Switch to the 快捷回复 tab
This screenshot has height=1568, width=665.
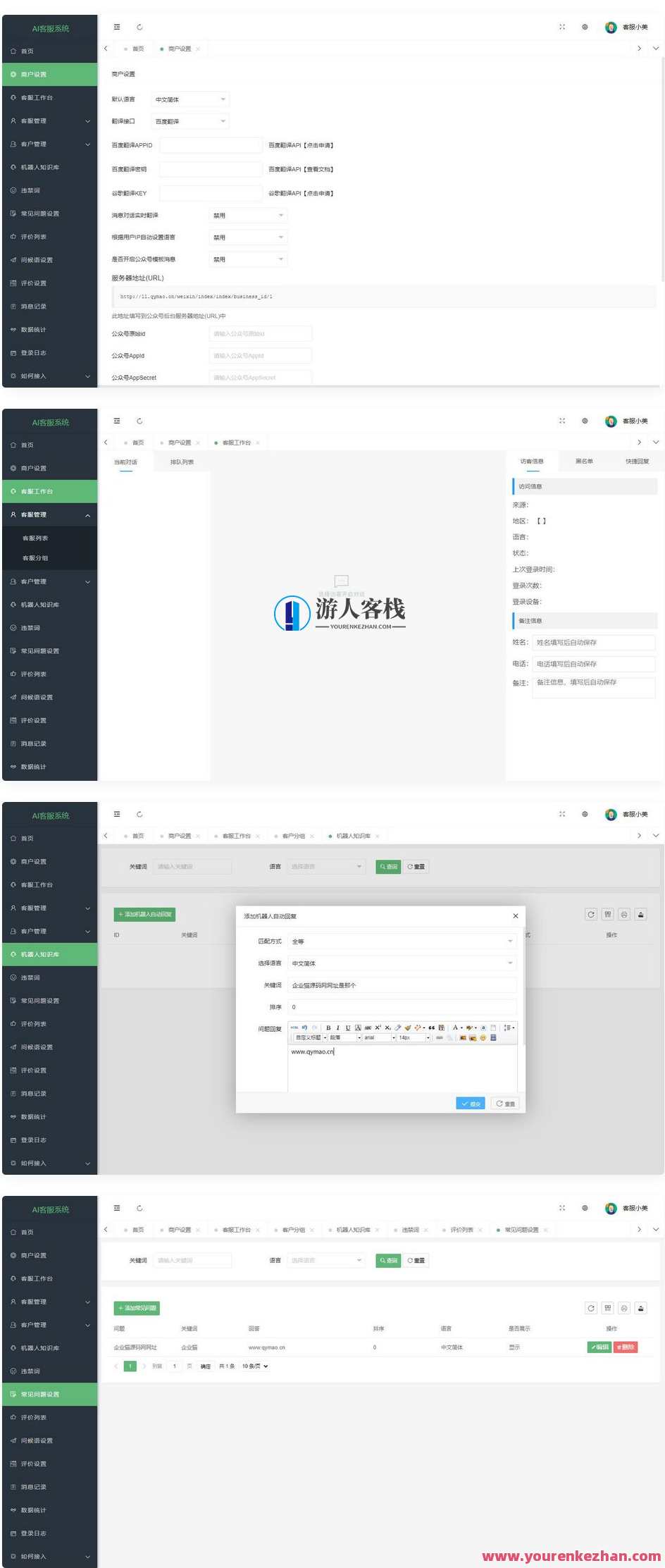[x=637, y=462]
